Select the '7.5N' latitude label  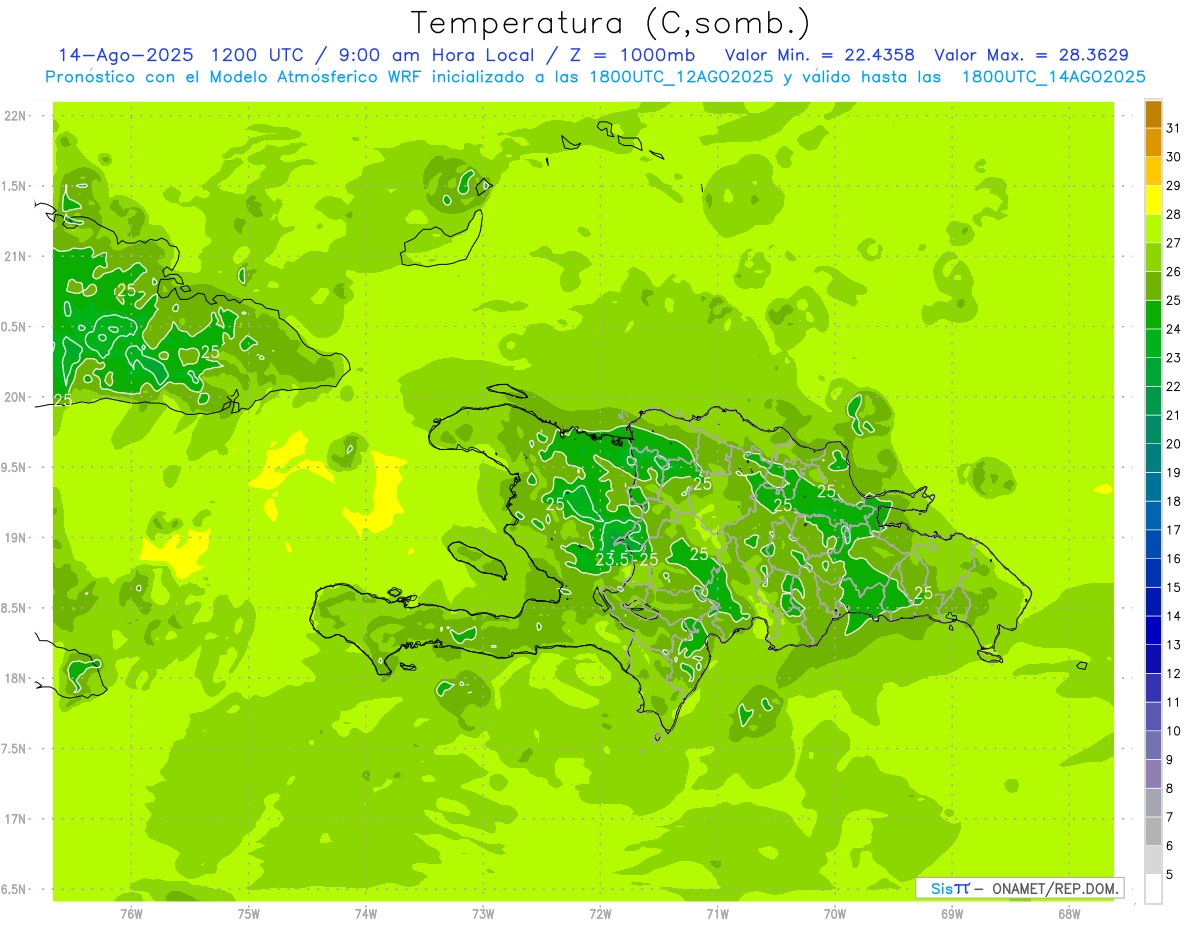pyautogui.click(x=16, y=749)
